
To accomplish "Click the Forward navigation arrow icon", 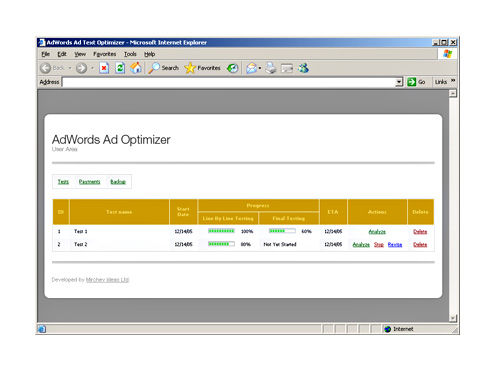I will (81, 68).
